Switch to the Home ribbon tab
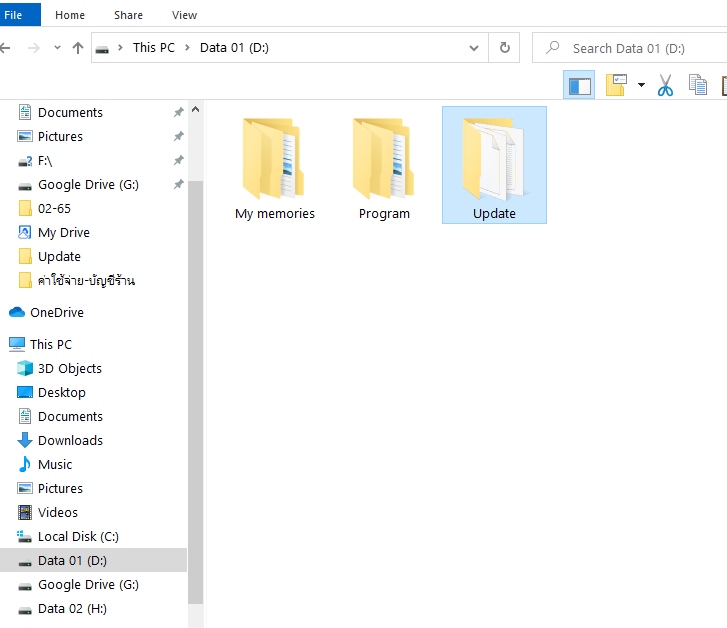 [70, 15]
